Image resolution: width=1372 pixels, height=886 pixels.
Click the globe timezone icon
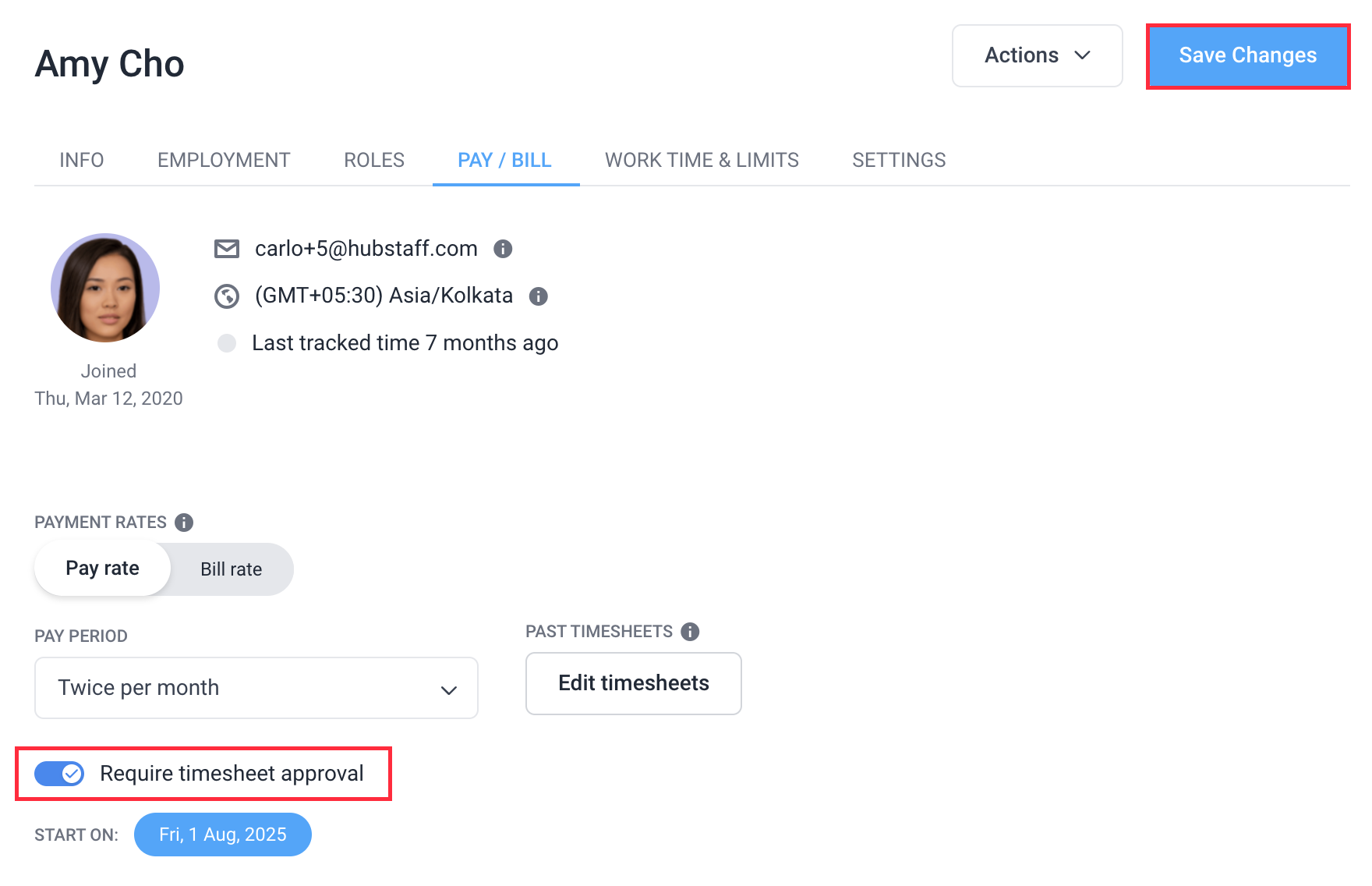tap(227, 296)
